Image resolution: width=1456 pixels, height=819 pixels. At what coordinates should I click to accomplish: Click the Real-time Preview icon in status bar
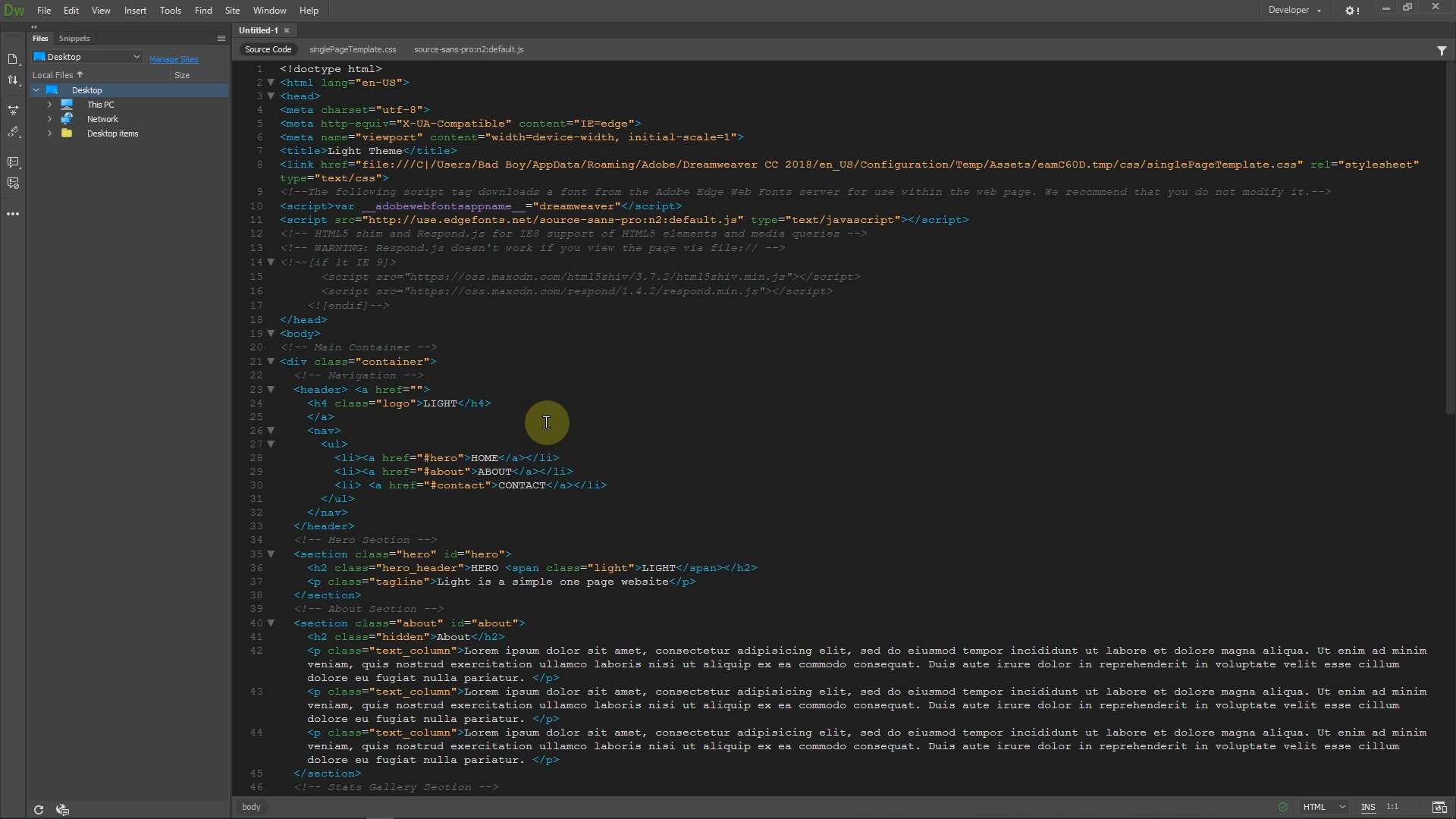pos(1439,807)
